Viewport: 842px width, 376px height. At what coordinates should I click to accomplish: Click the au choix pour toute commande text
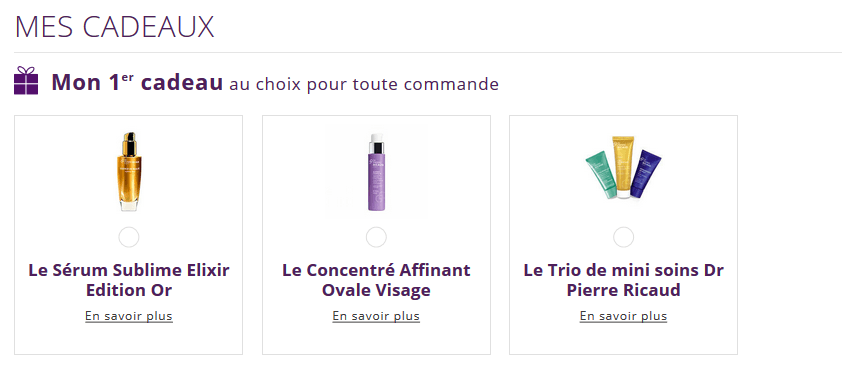pyautogui.click(x=364, y=84)
